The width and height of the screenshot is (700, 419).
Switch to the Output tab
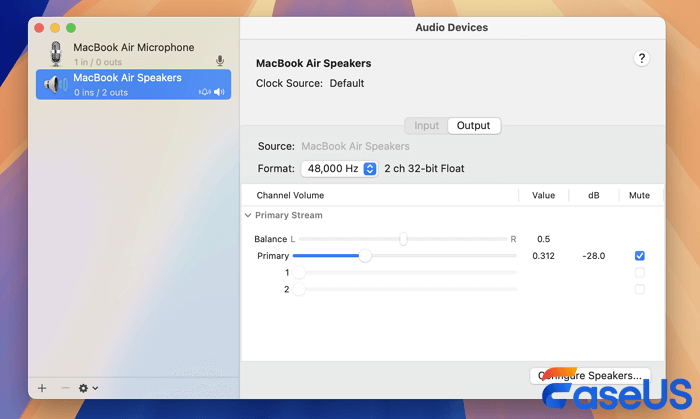(474, 126)
